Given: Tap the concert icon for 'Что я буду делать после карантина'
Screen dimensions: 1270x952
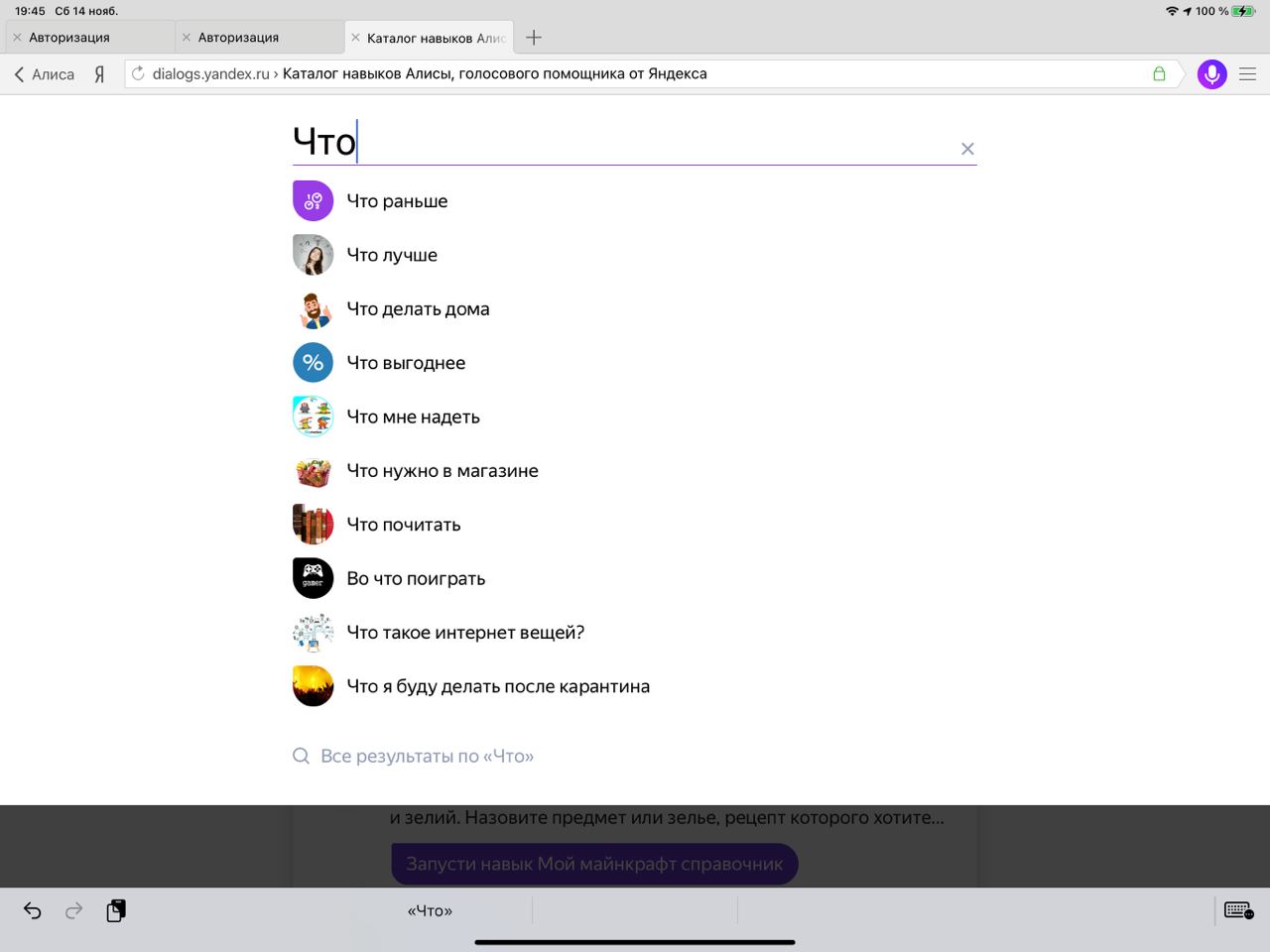Looking at the screenshot, I should click(x=313, y=686).
